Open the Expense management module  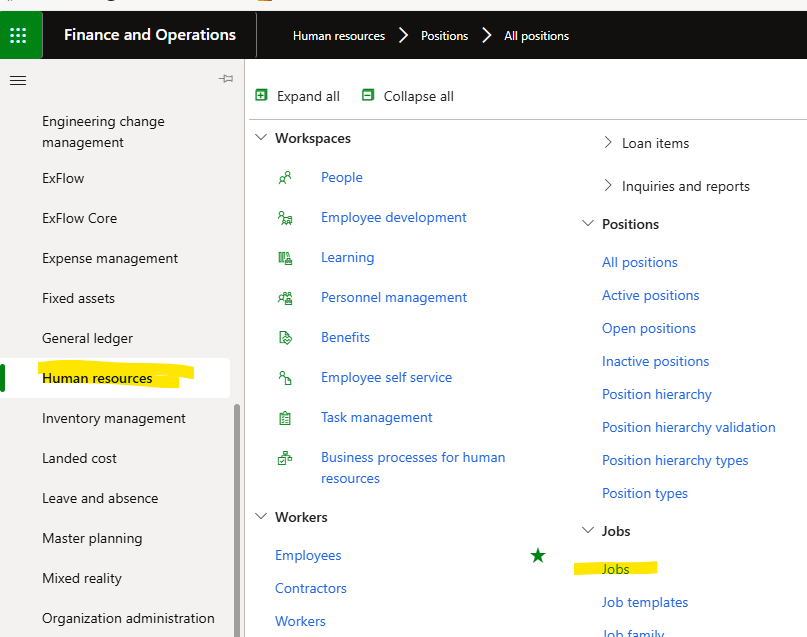pos(110,258)
